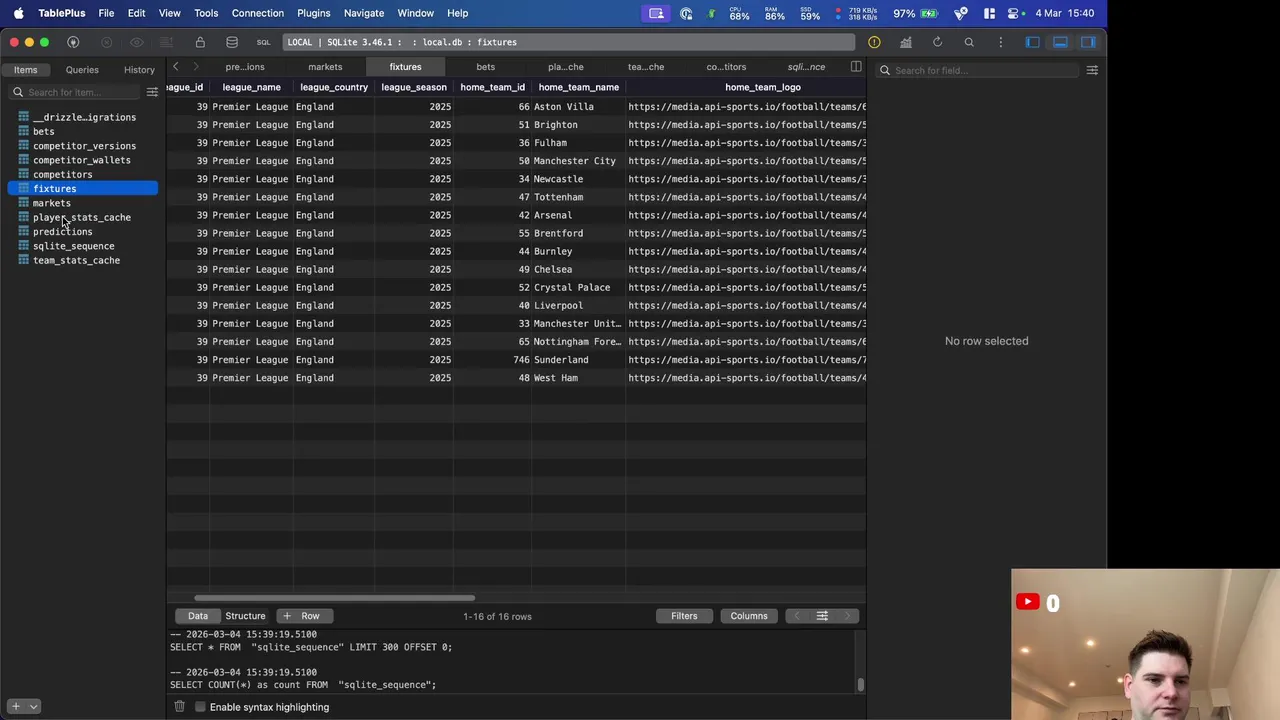
Task: Open the connection plug icon
Action: pyautogui.click(x=73, y=42)
